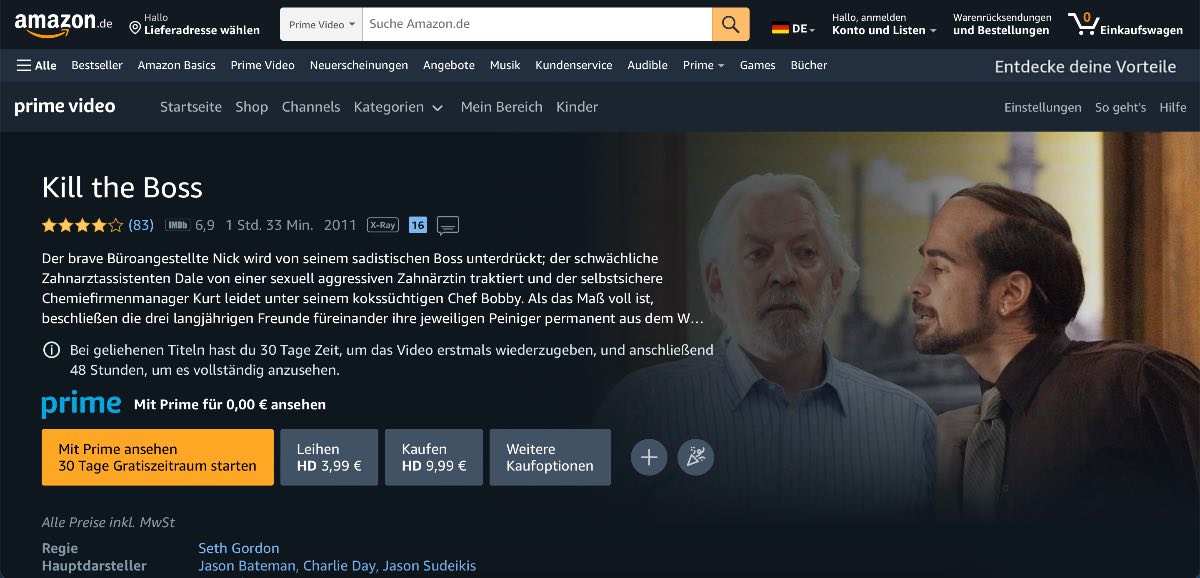Screen dimensions: 1200x578
Task: Open the Channels tab
Action: (311, 107)
